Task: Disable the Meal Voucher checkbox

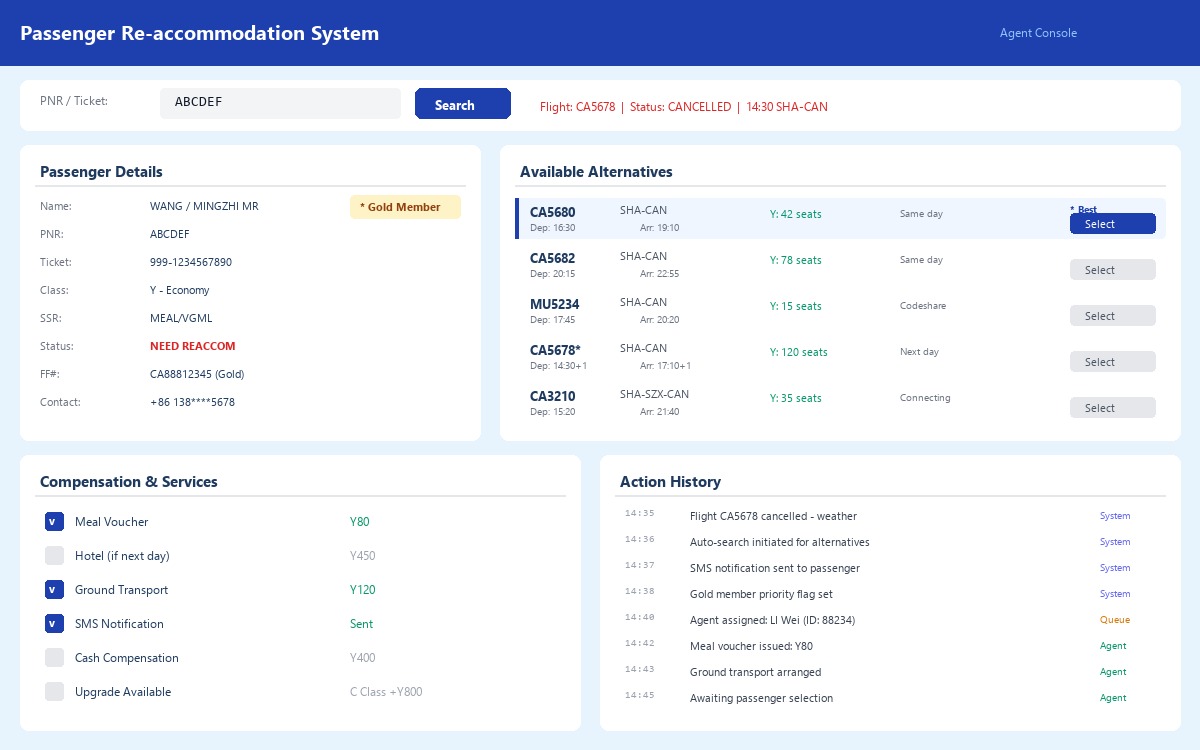Action: [x=54, y=521]
